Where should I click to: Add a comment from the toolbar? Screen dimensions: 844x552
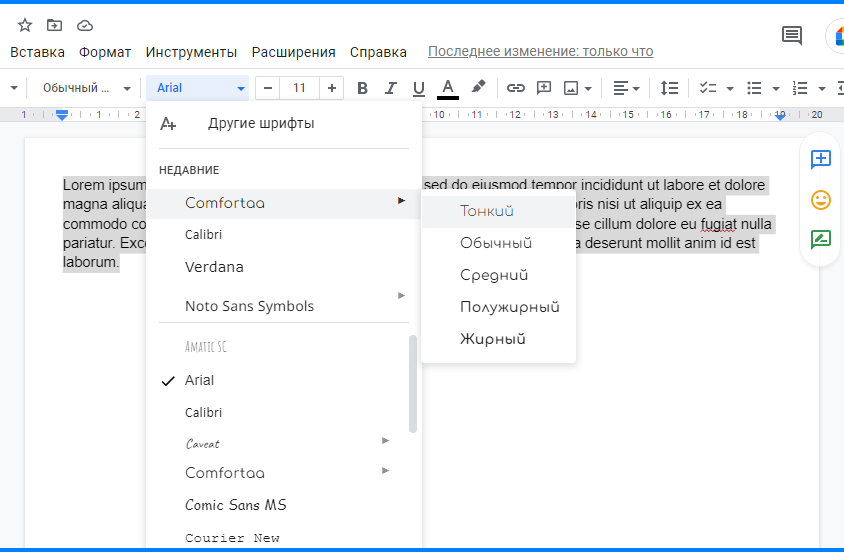[x=544, y=88]
